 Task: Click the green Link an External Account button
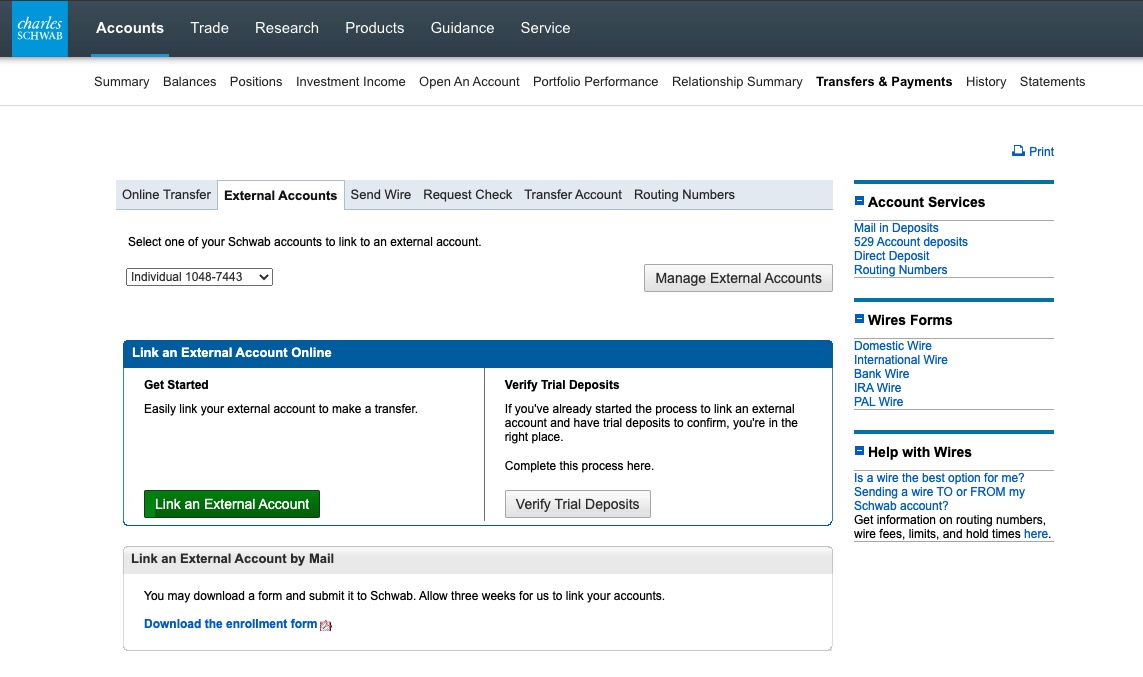point(232,504)
